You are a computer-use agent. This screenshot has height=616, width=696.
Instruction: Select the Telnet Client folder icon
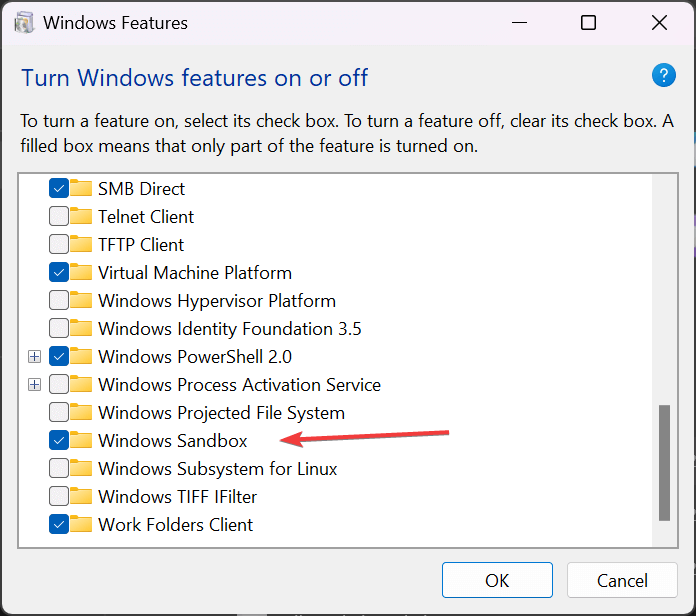pos(81,216)
